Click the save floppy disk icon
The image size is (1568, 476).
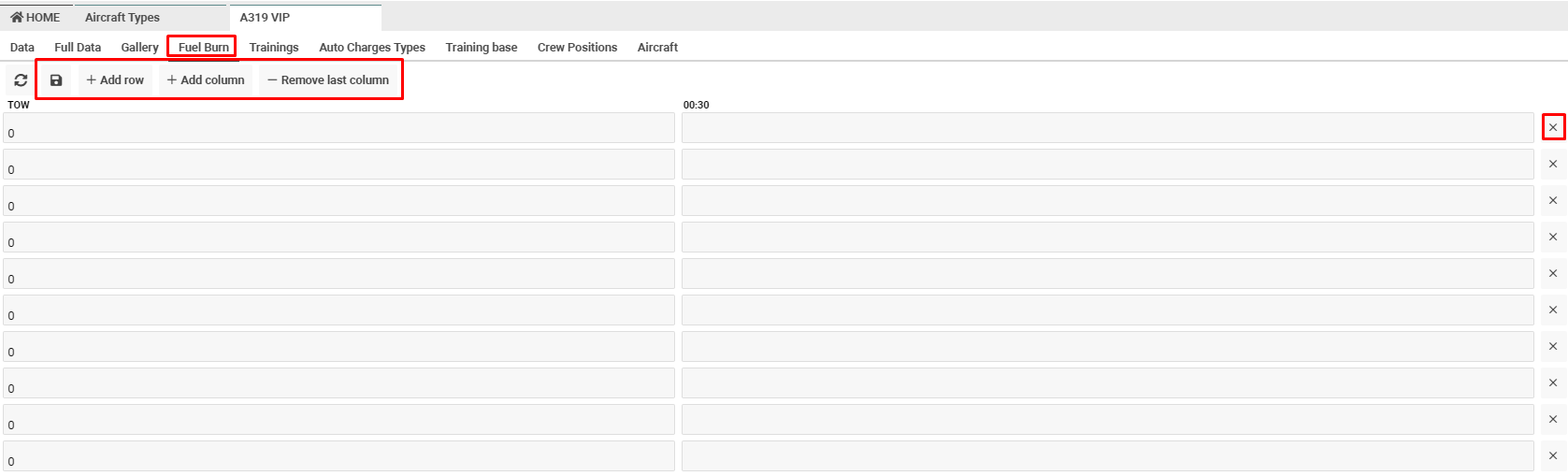[56, 80]
